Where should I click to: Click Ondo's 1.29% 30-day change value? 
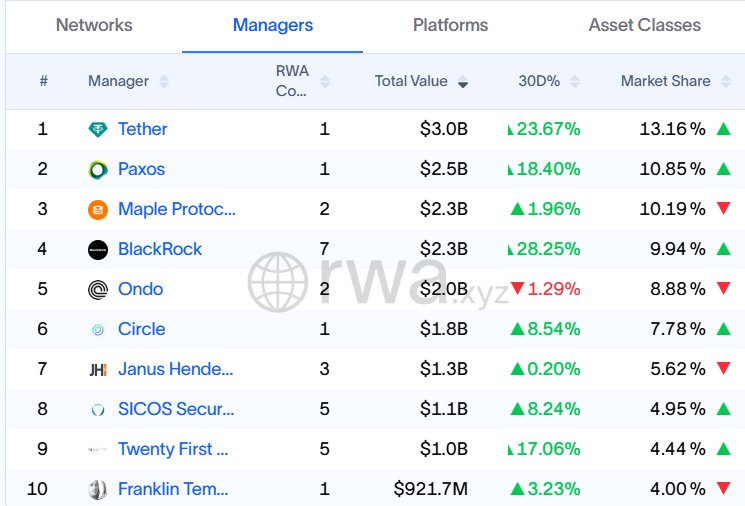tap(553, 289)
